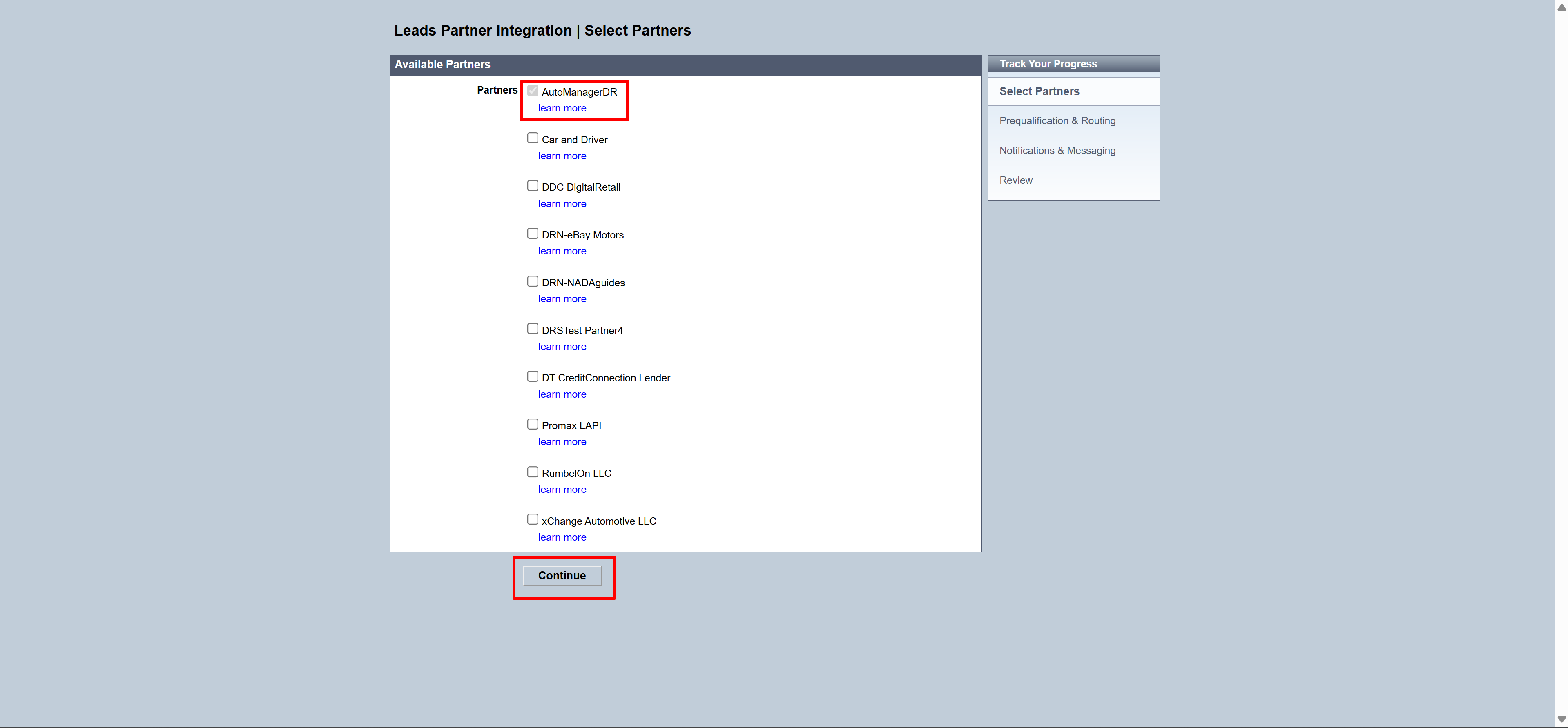Click the Promax LAPI label

571,425
